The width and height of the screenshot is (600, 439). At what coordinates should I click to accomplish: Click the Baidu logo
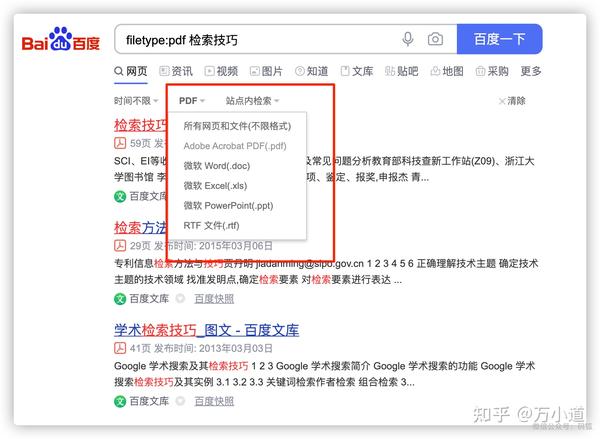[60, 39]
